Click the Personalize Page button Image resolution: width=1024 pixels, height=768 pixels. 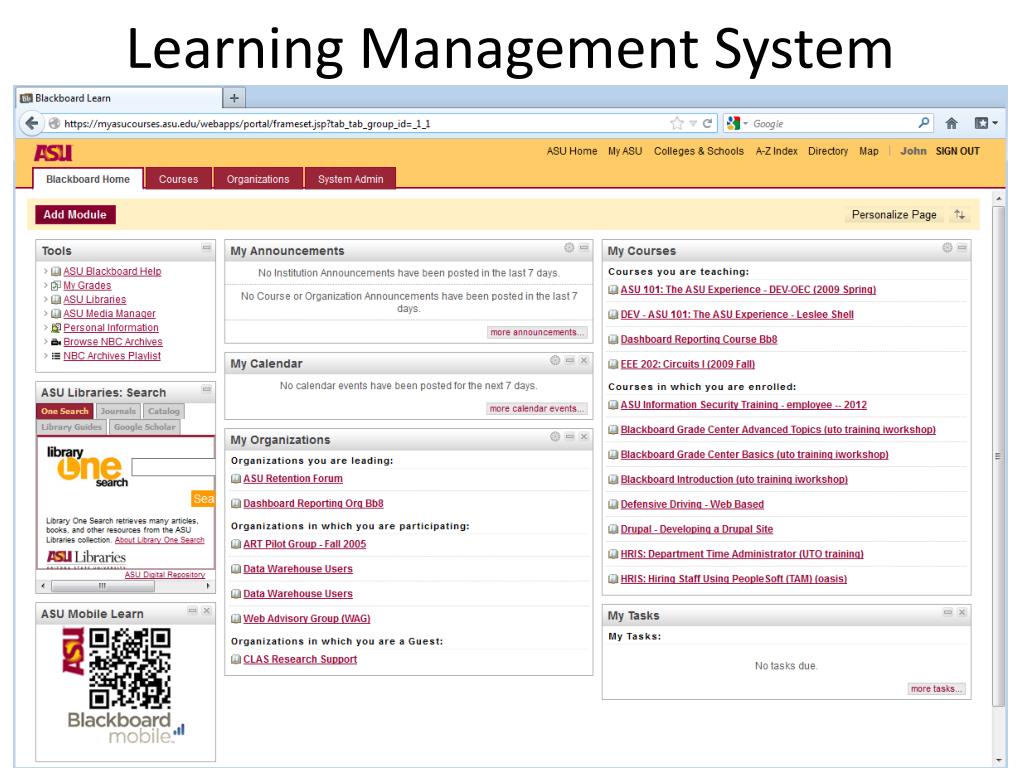[x=894, y=215]
